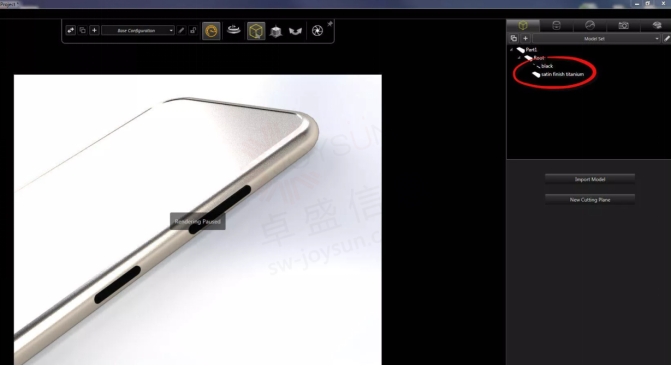
Task: Click the camera aperture render icon
Action: click(x=317, y=31)
